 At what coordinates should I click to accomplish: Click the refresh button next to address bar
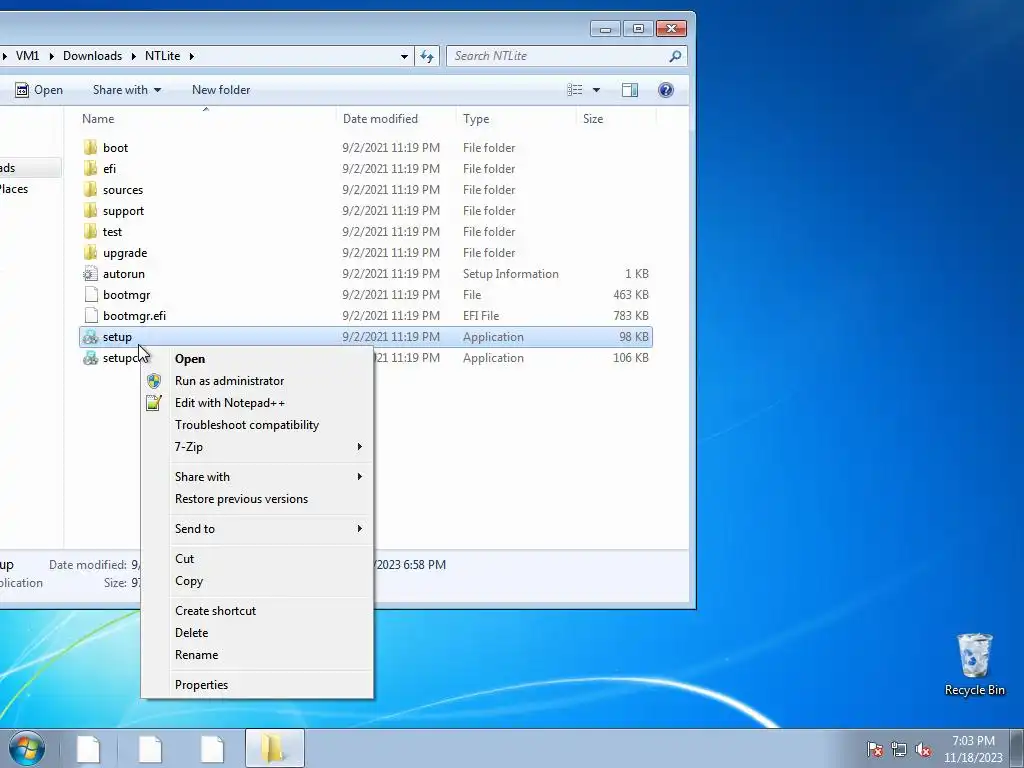[427, 56]
